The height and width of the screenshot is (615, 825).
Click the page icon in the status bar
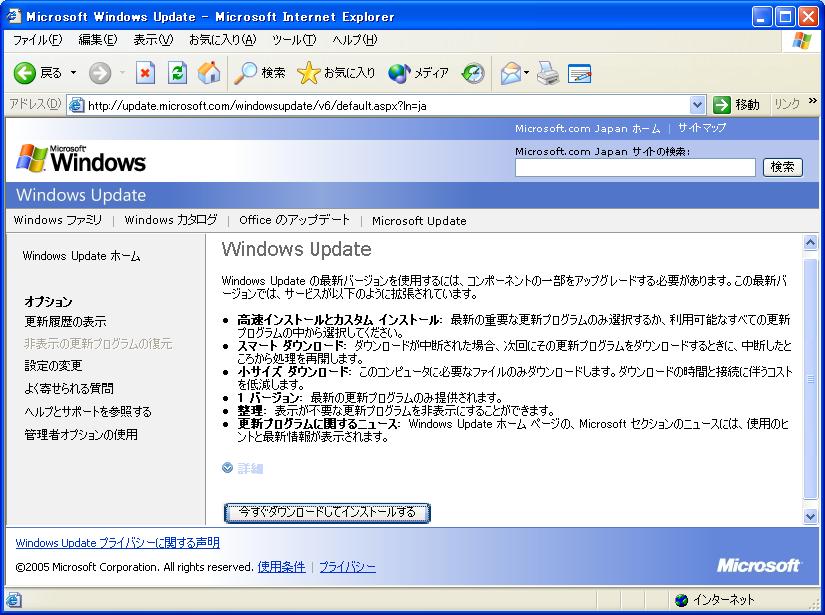14,600
